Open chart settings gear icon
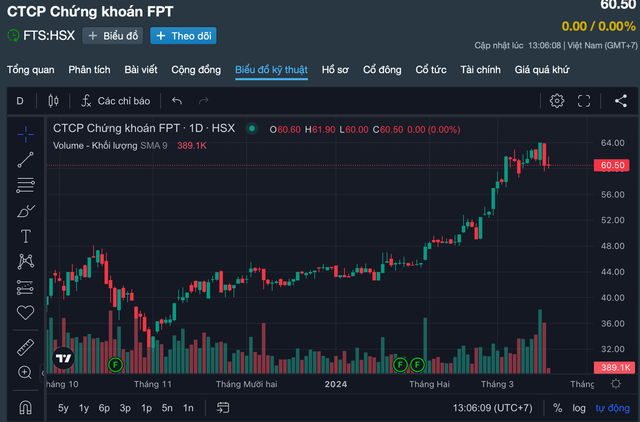The height and width of the screenshot is (422, 640). [557, 101]
